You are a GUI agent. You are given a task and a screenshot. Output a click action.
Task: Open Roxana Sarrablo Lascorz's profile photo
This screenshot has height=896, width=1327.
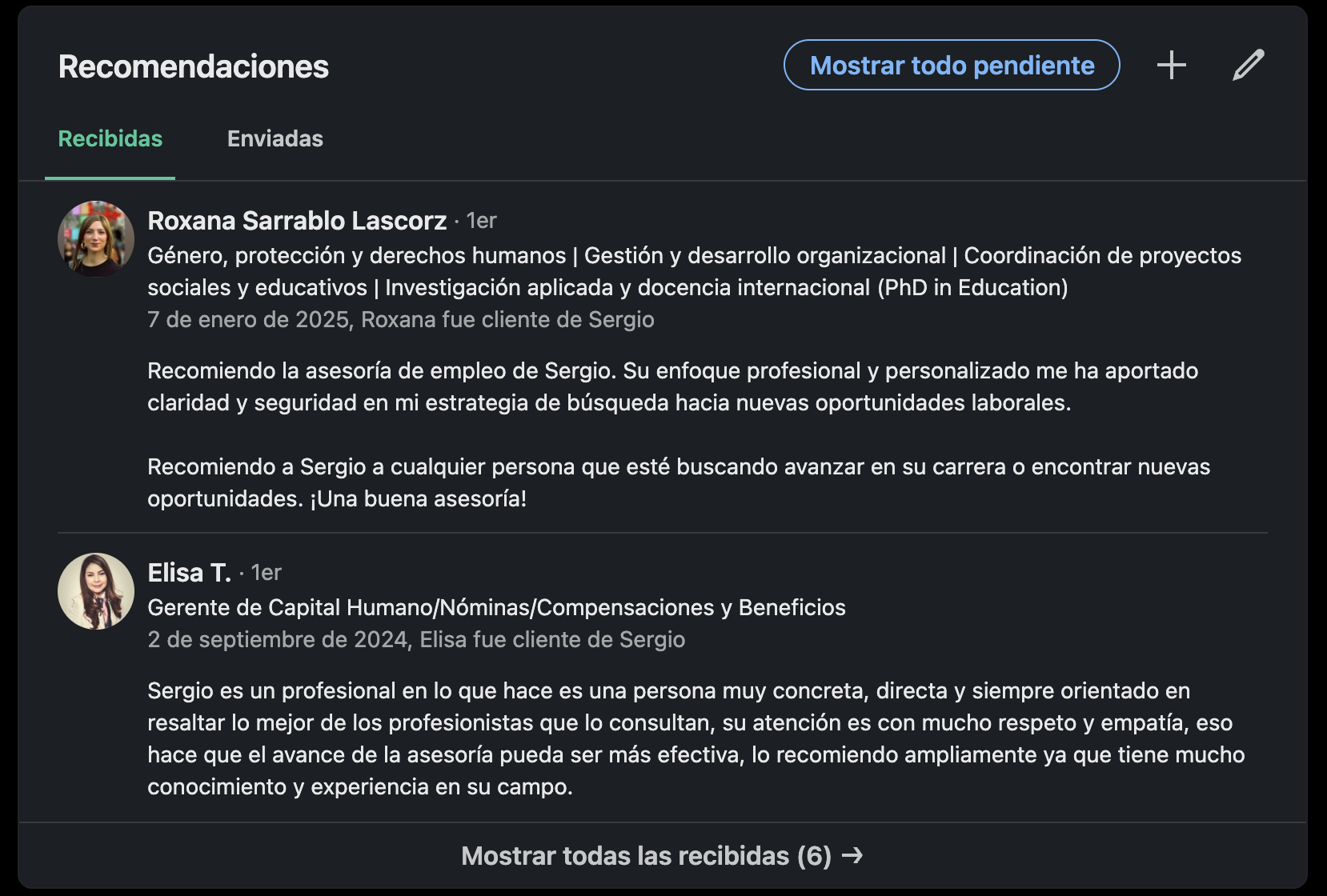tap(96, 239)
